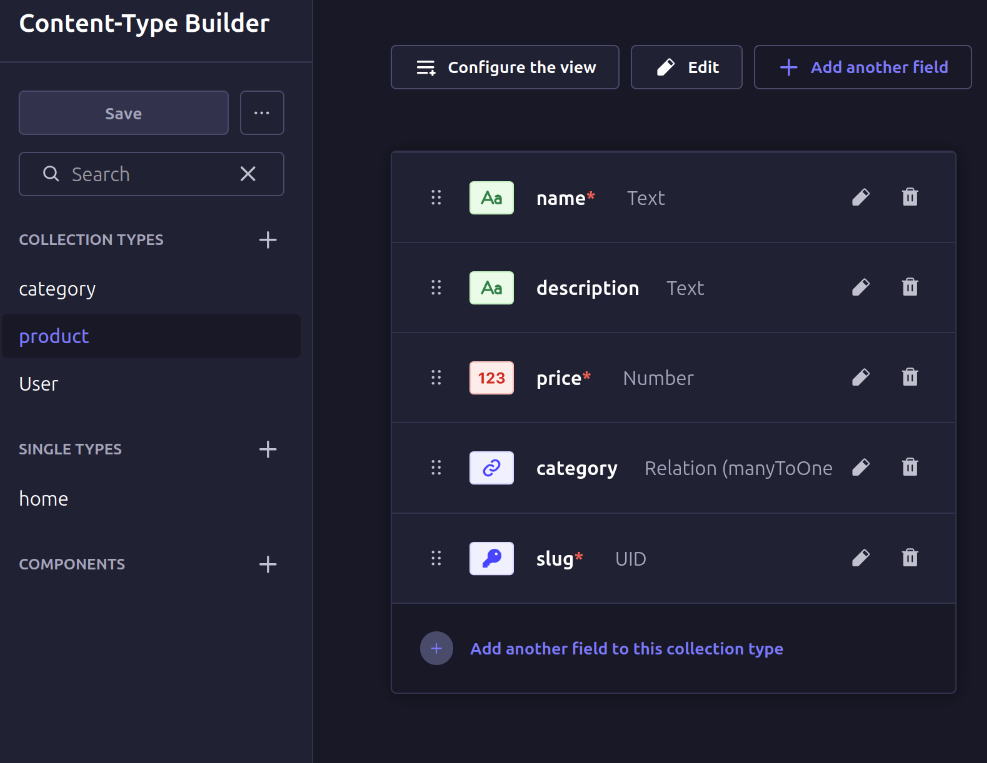Clear the search box with X icon

click(x=248, y=174)
